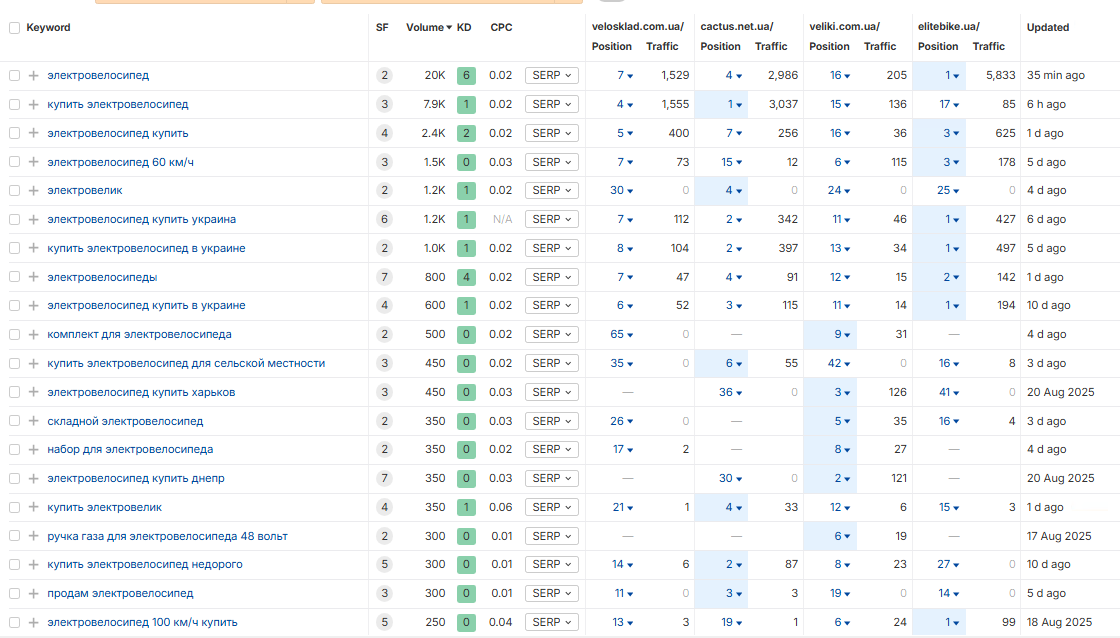Click plus icon next to электровелик
Viewport: 1120px width, 638px height.
click(x=34, y=191)
